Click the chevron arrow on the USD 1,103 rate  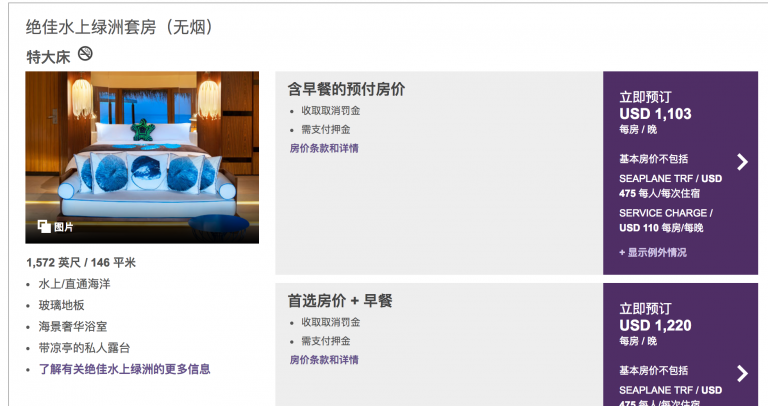pyautogui.click(x=743, y=162)
